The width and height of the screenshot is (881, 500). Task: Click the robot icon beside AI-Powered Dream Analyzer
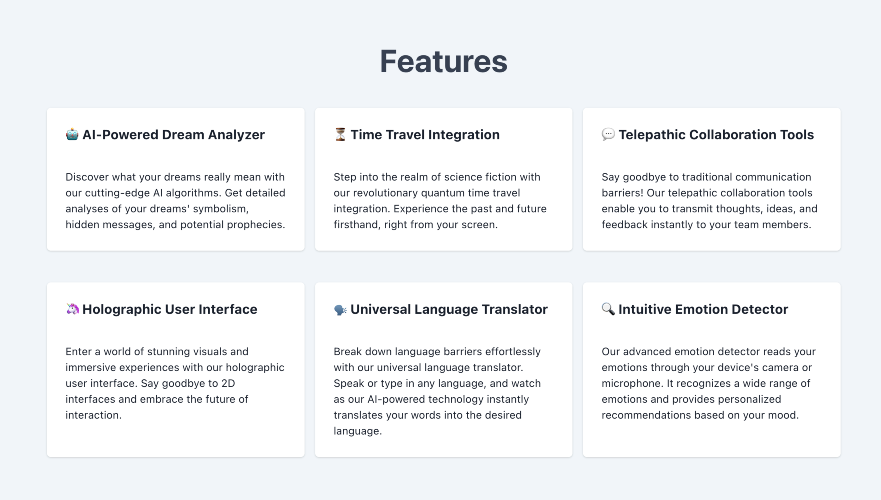click(x=72, y=135)
